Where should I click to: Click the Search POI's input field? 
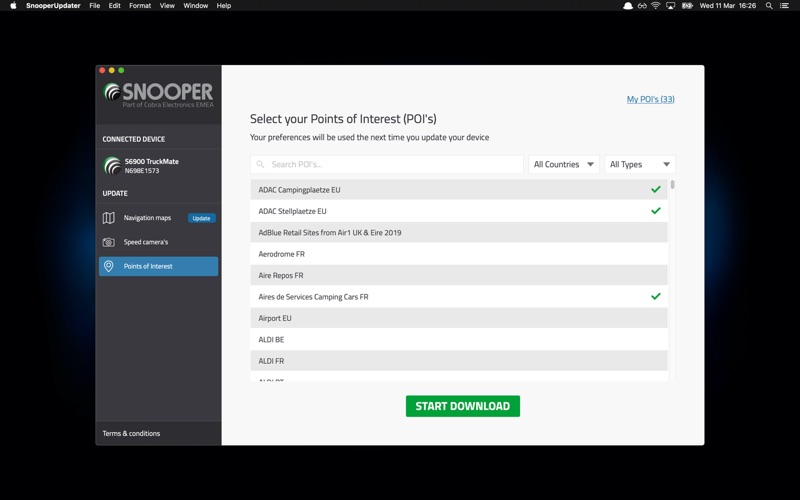[387, 164]
